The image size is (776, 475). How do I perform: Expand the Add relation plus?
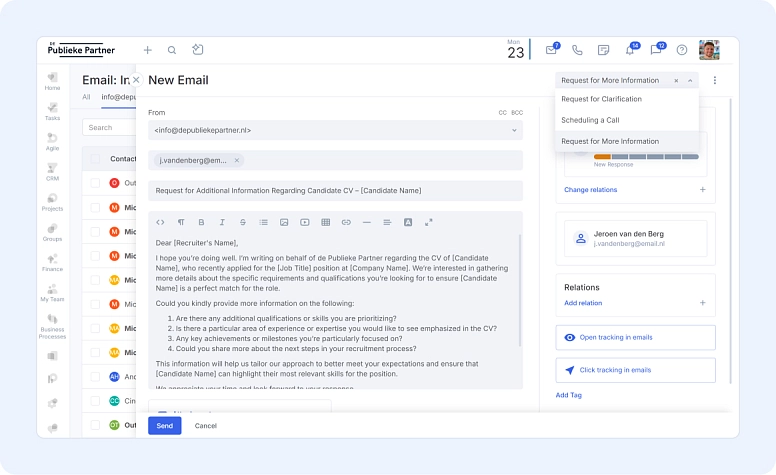tap(702, 303)
